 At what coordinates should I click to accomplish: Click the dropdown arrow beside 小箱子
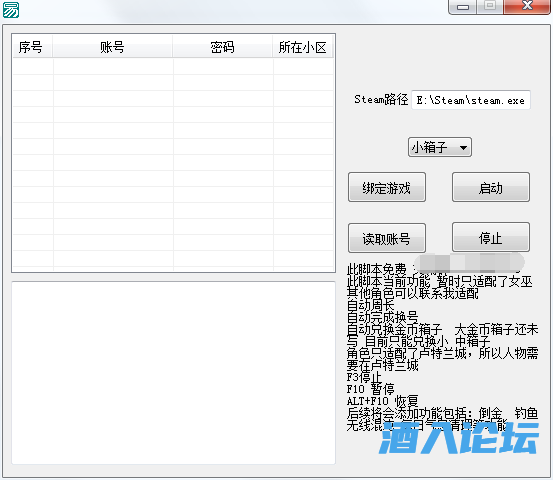463,147
